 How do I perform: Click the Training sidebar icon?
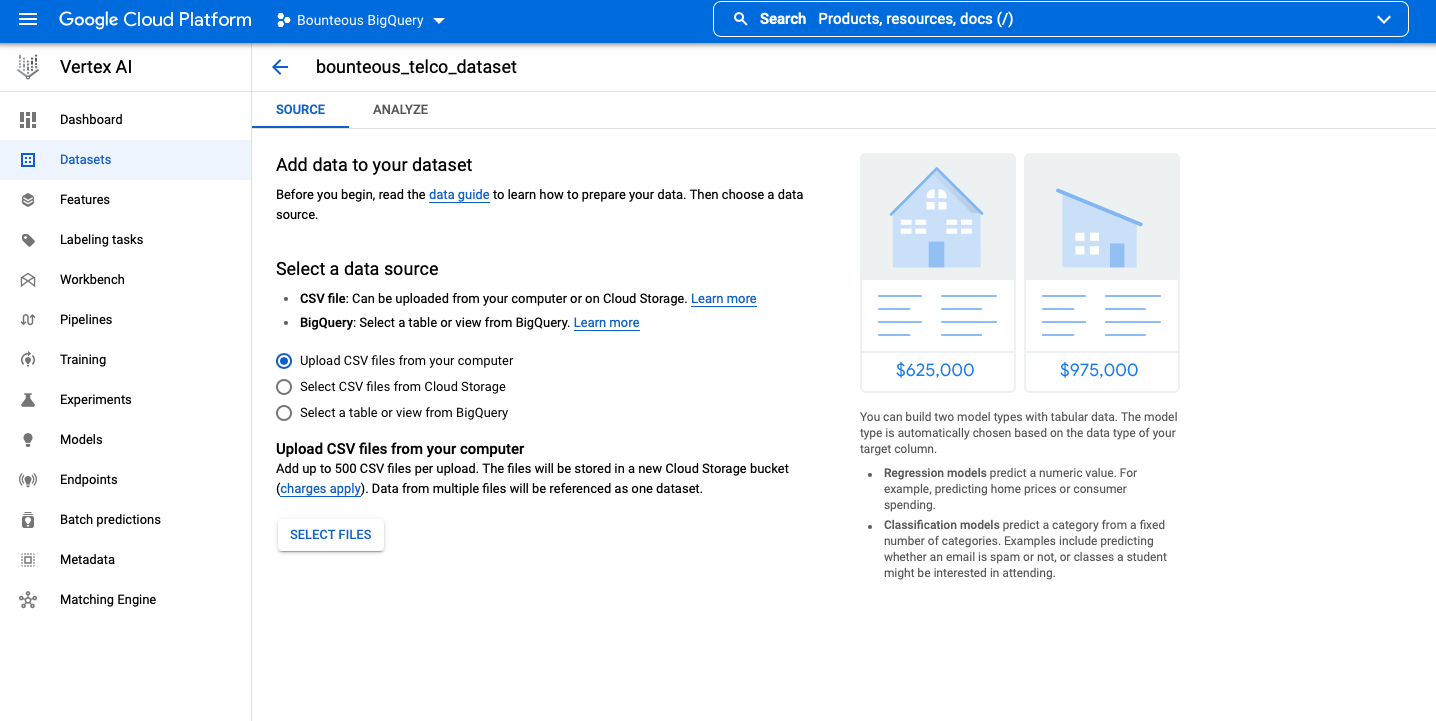click(28, 360)
